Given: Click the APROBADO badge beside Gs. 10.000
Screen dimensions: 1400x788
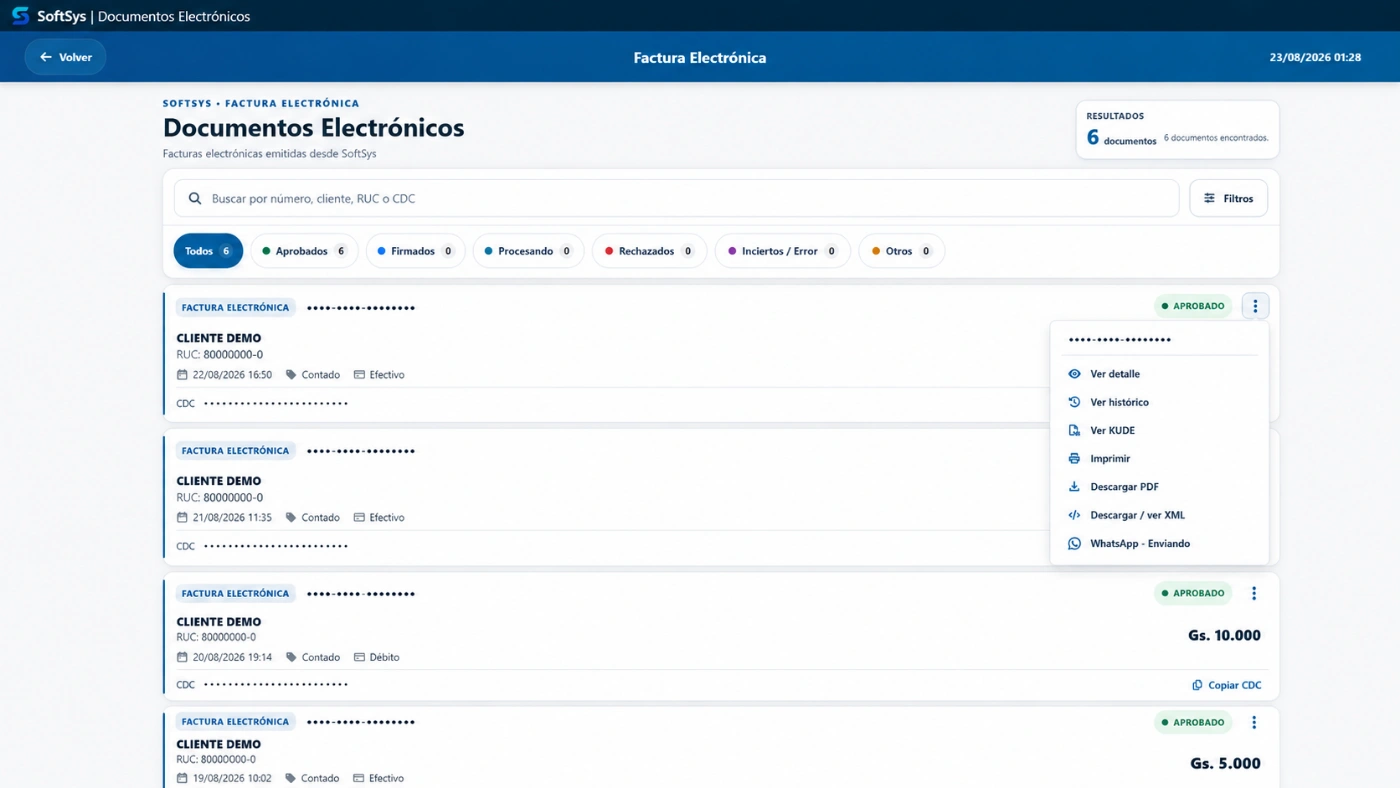Looking at the screenshot, I should coord(1192,593).
